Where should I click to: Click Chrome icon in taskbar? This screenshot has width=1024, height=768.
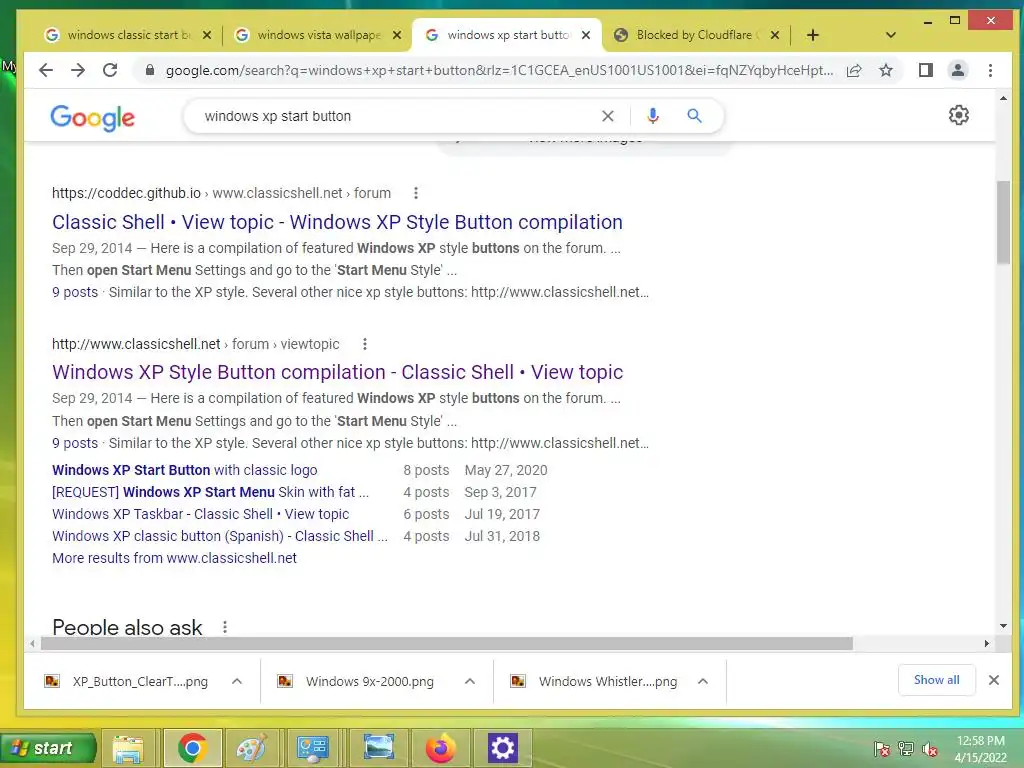[192, 748]
